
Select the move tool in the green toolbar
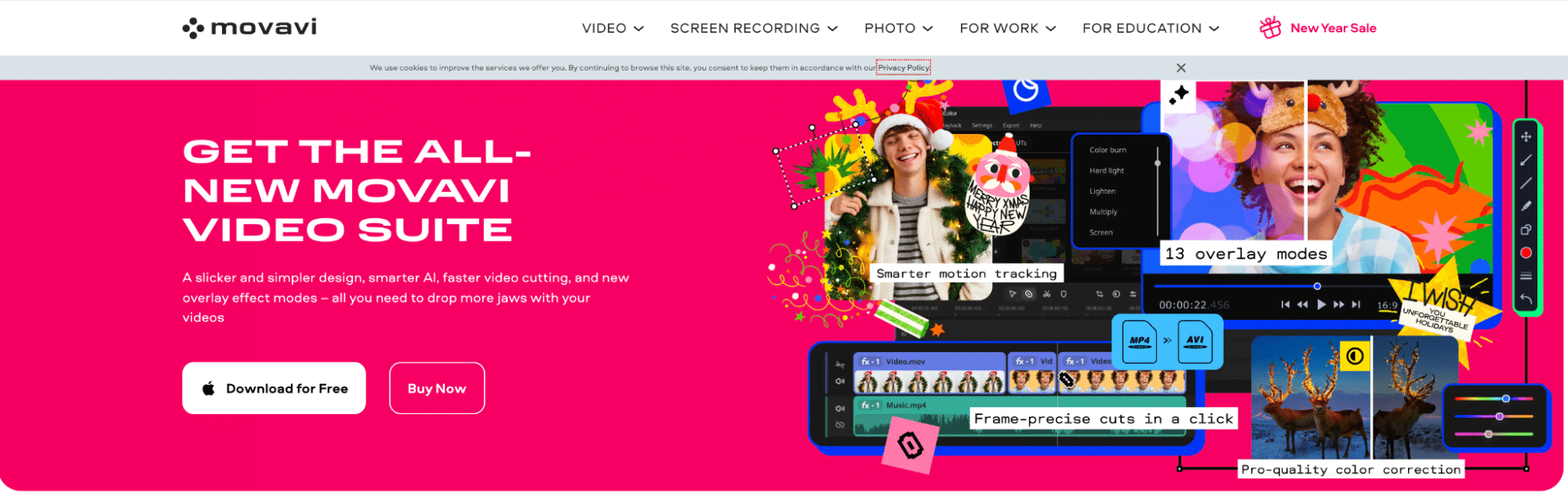point(1526,136)
